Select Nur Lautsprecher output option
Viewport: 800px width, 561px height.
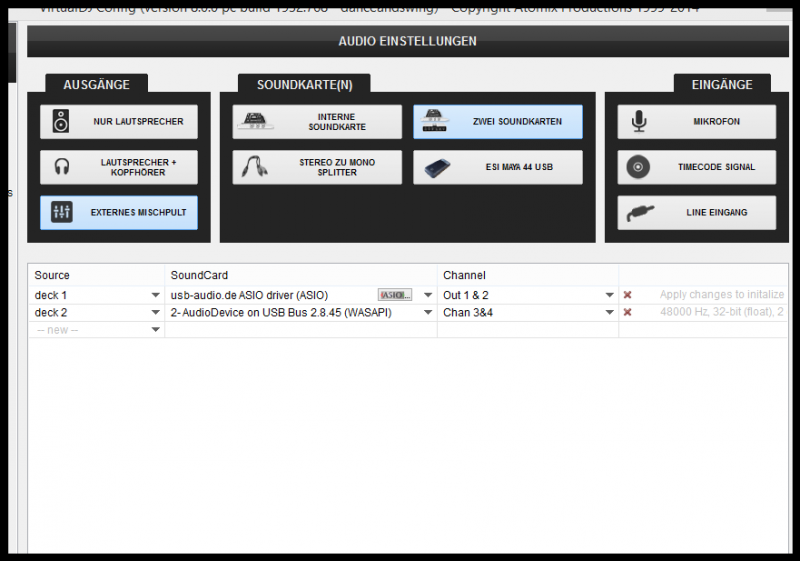click(119, 121)
